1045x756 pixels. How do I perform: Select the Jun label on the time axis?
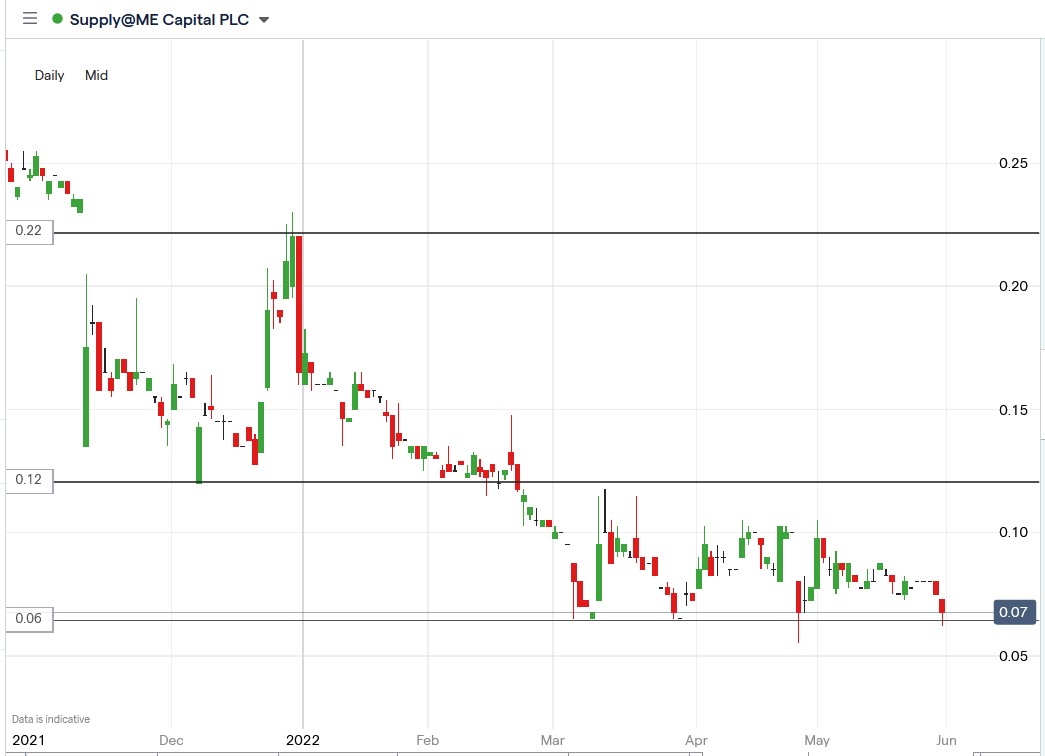coord(944,740)
